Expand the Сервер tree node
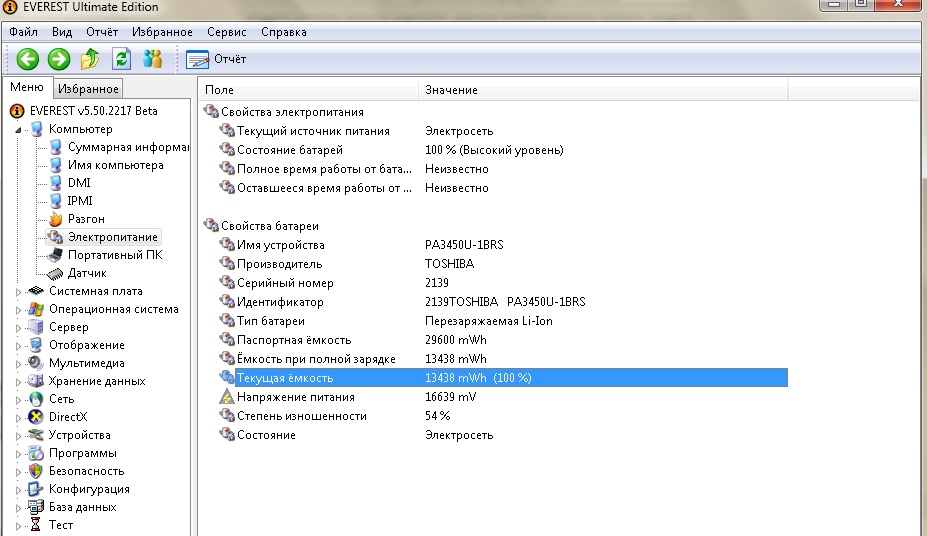This screenshot has height=536, width=927. (18, 328)
